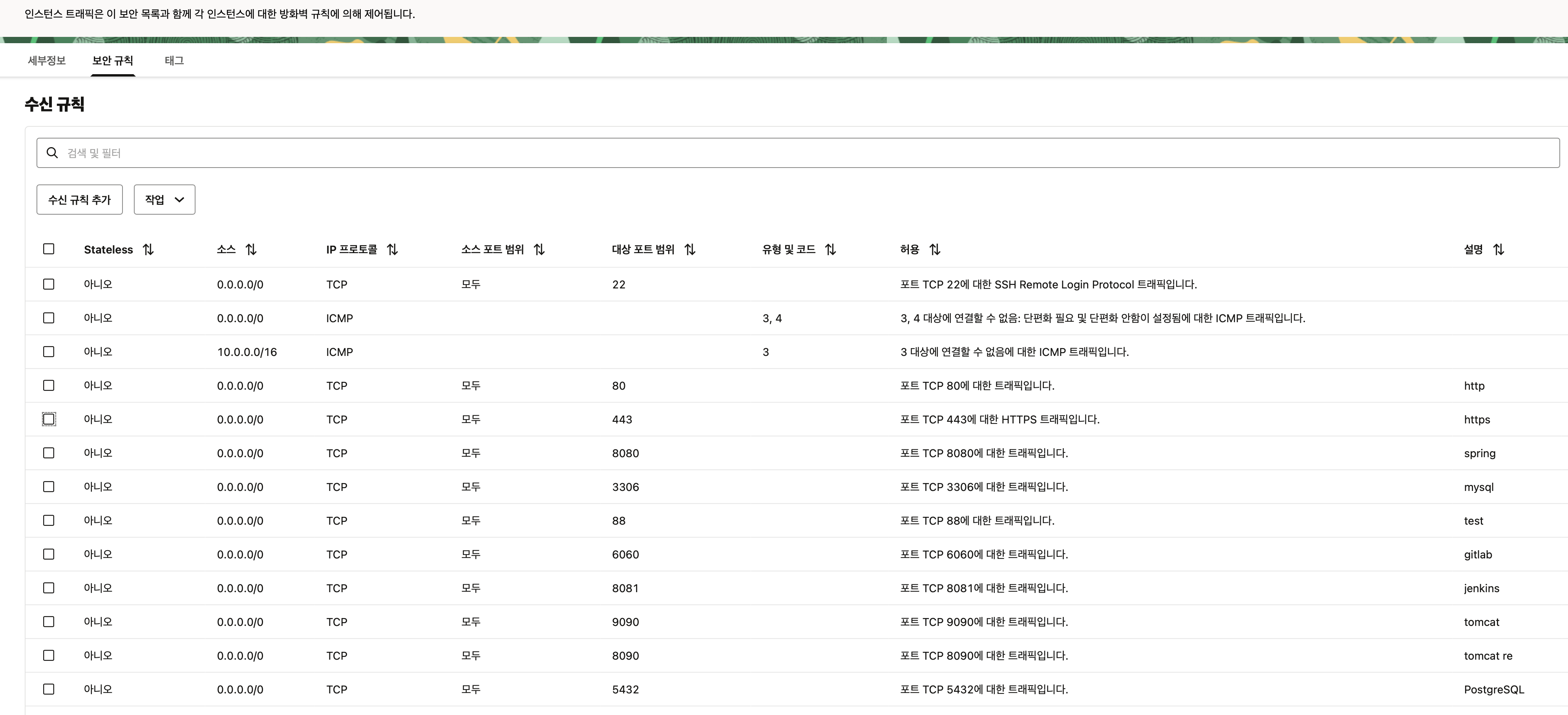Sort by IP 프로토콜 column icon
Image resolution: width=1568 pixels, height=715 pixels.
[x=393, y=250]
